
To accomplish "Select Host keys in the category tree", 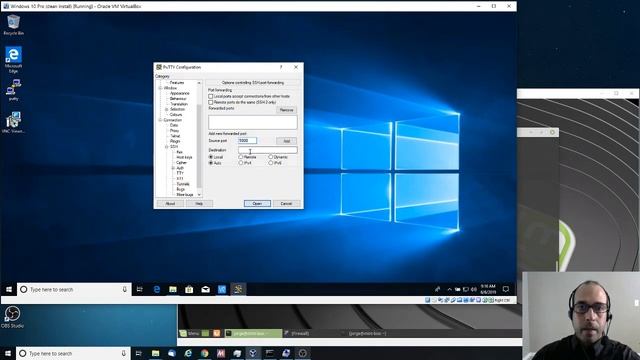I will 184,157.
